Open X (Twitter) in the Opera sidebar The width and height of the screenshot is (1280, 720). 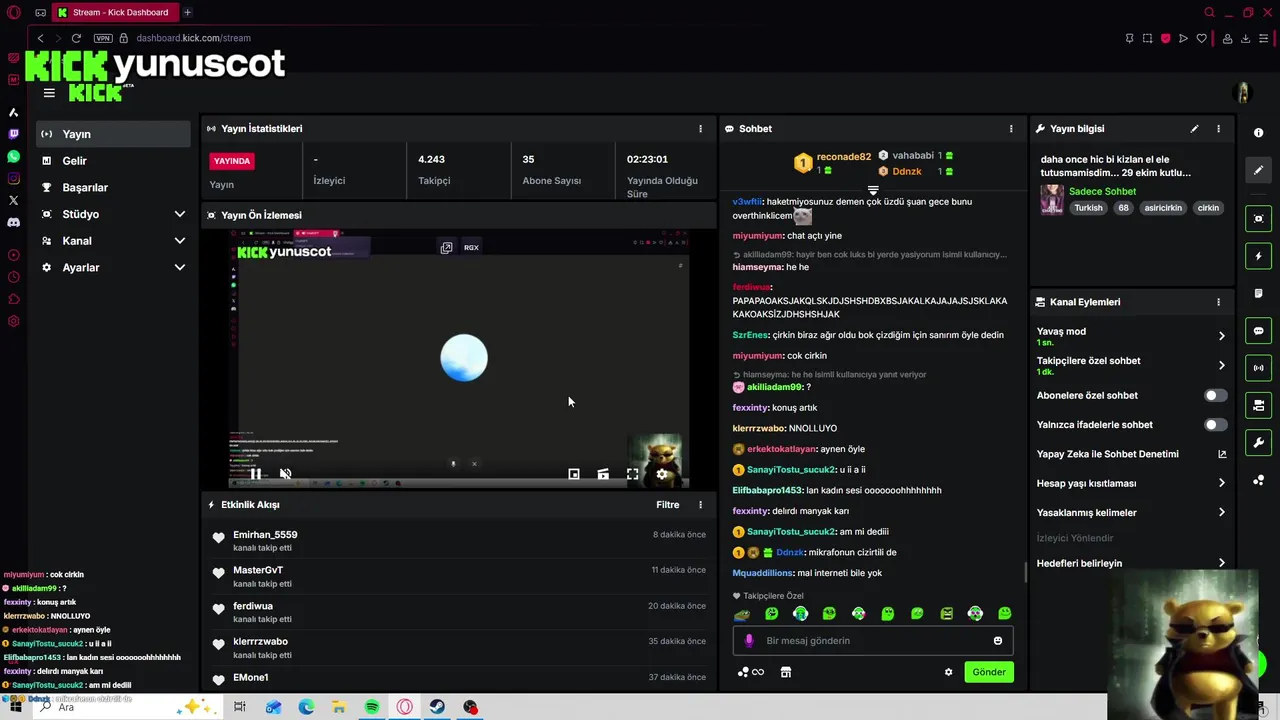click(x=13, y=200)
